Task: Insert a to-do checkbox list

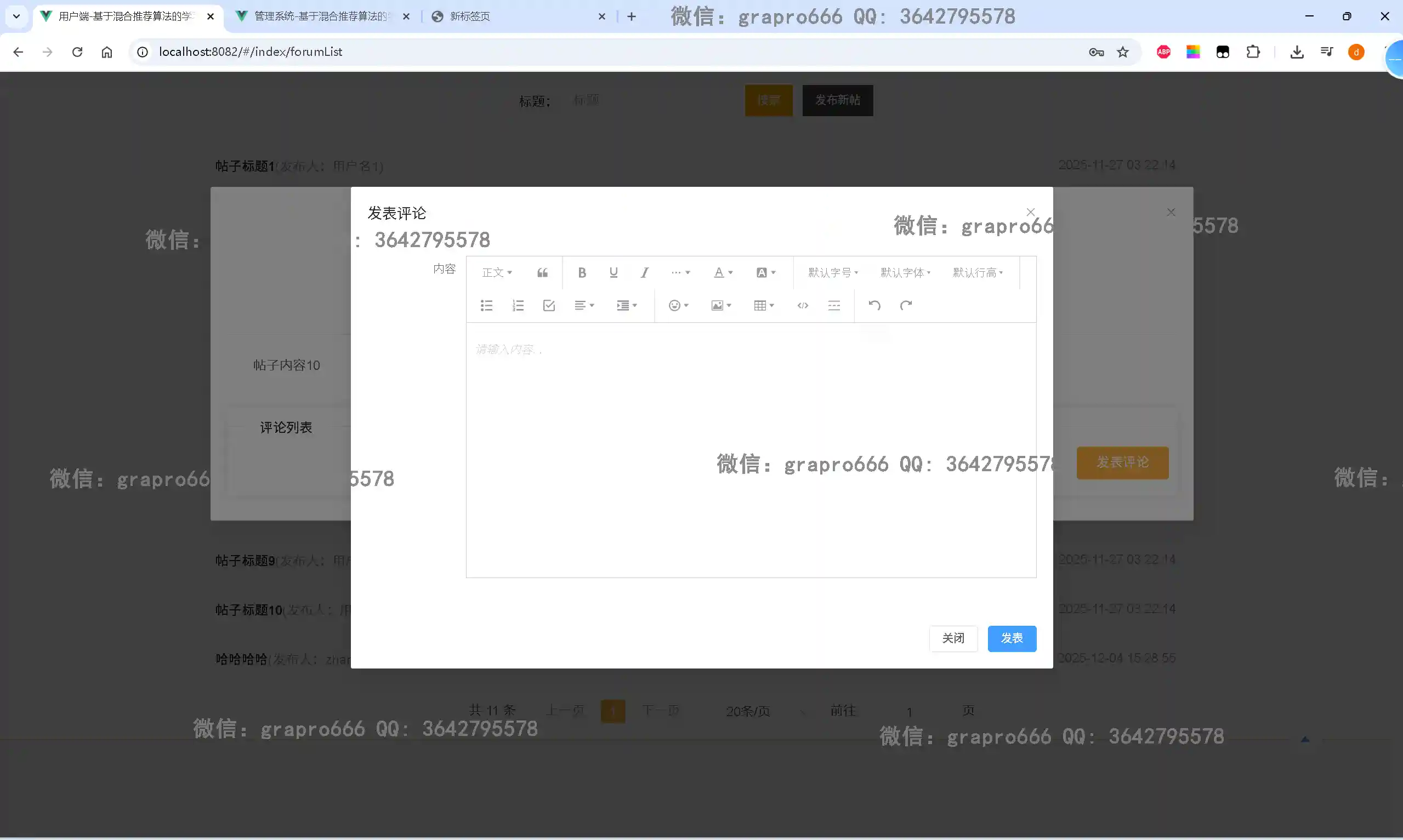Action: coord(549,306)
